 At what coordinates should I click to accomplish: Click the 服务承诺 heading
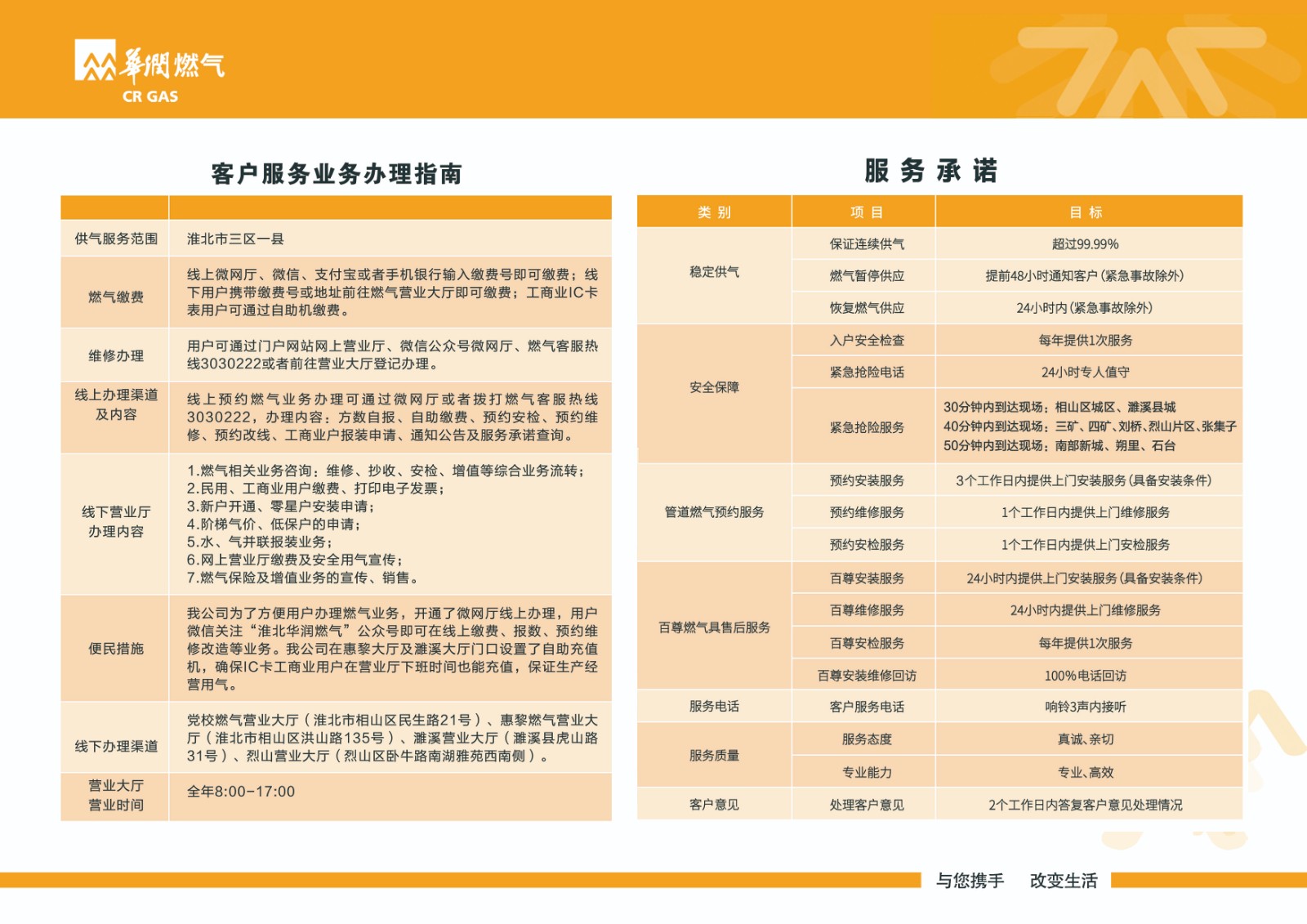point(931,171)
